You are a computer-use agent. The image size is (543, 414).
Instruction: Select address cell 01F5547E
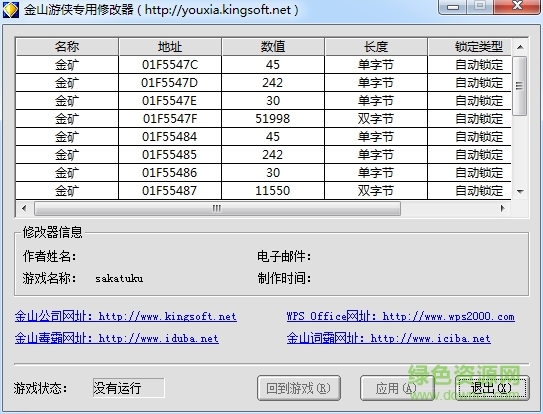pyautogui.click(x=170, y=101)
